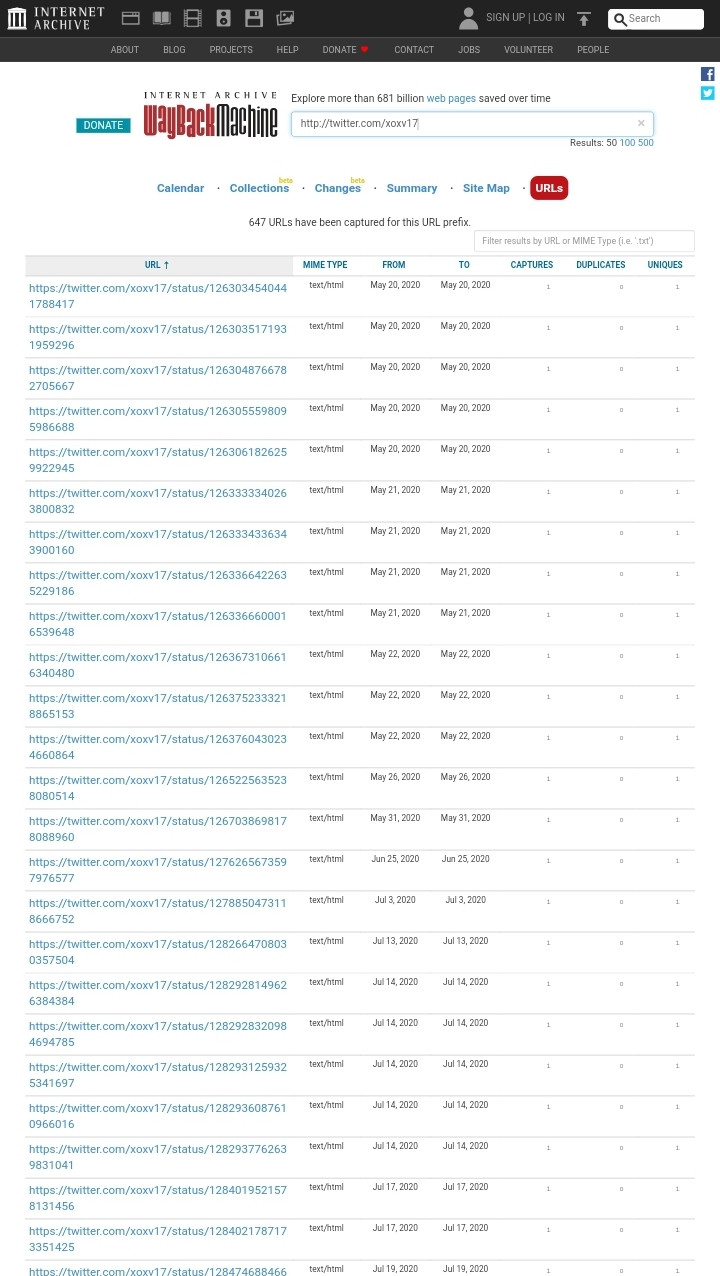
Task: Open the Audio (speaker) icon
Action: [x=223, y=18]
